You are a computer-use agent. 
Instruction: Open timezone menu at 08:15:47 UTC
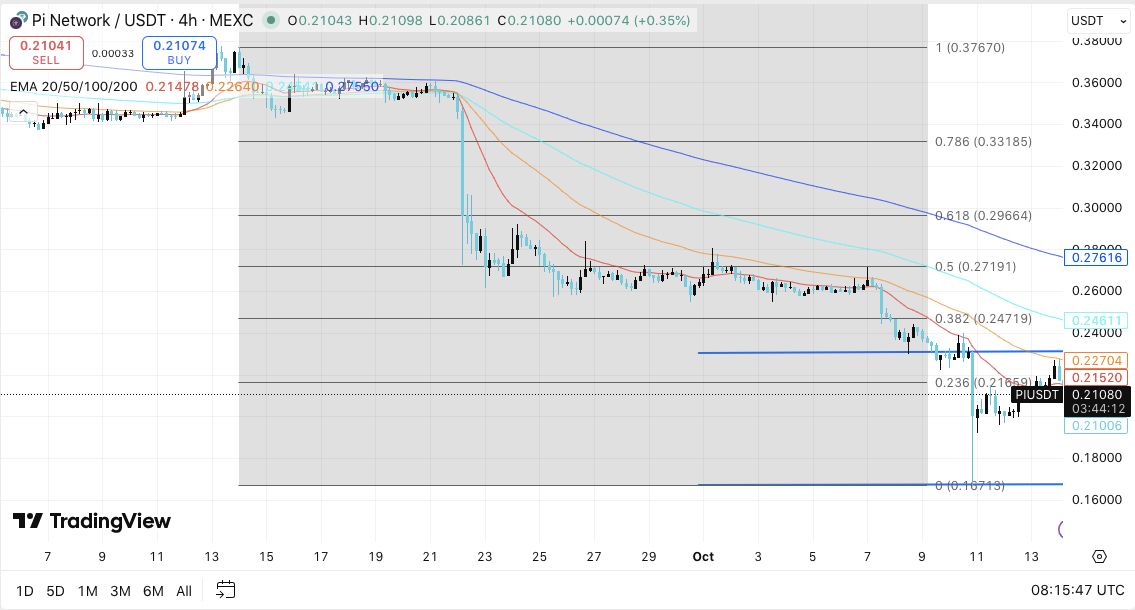(1078, 590)
